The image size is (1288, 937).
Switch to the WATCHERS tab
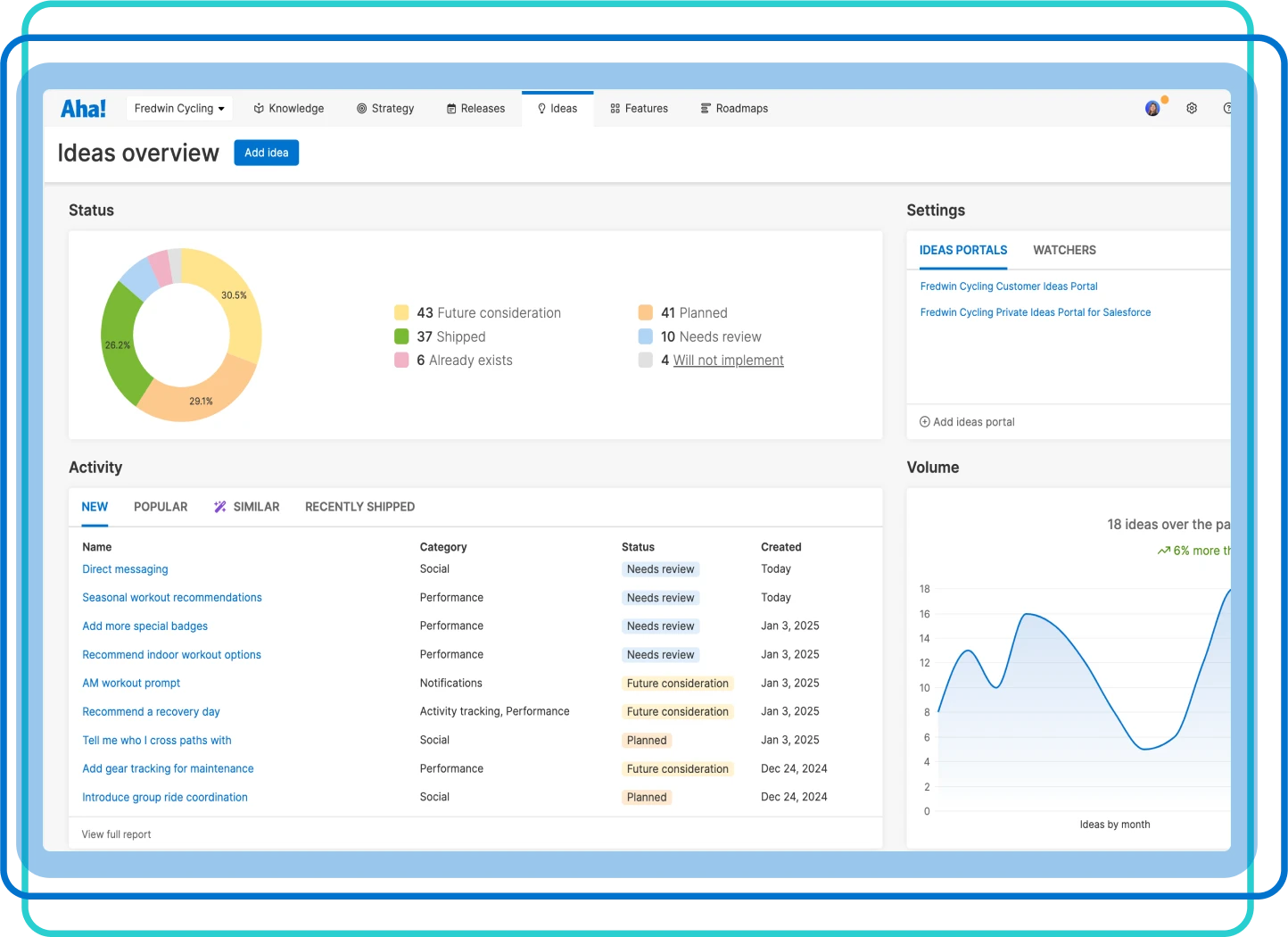(1063, 250)
